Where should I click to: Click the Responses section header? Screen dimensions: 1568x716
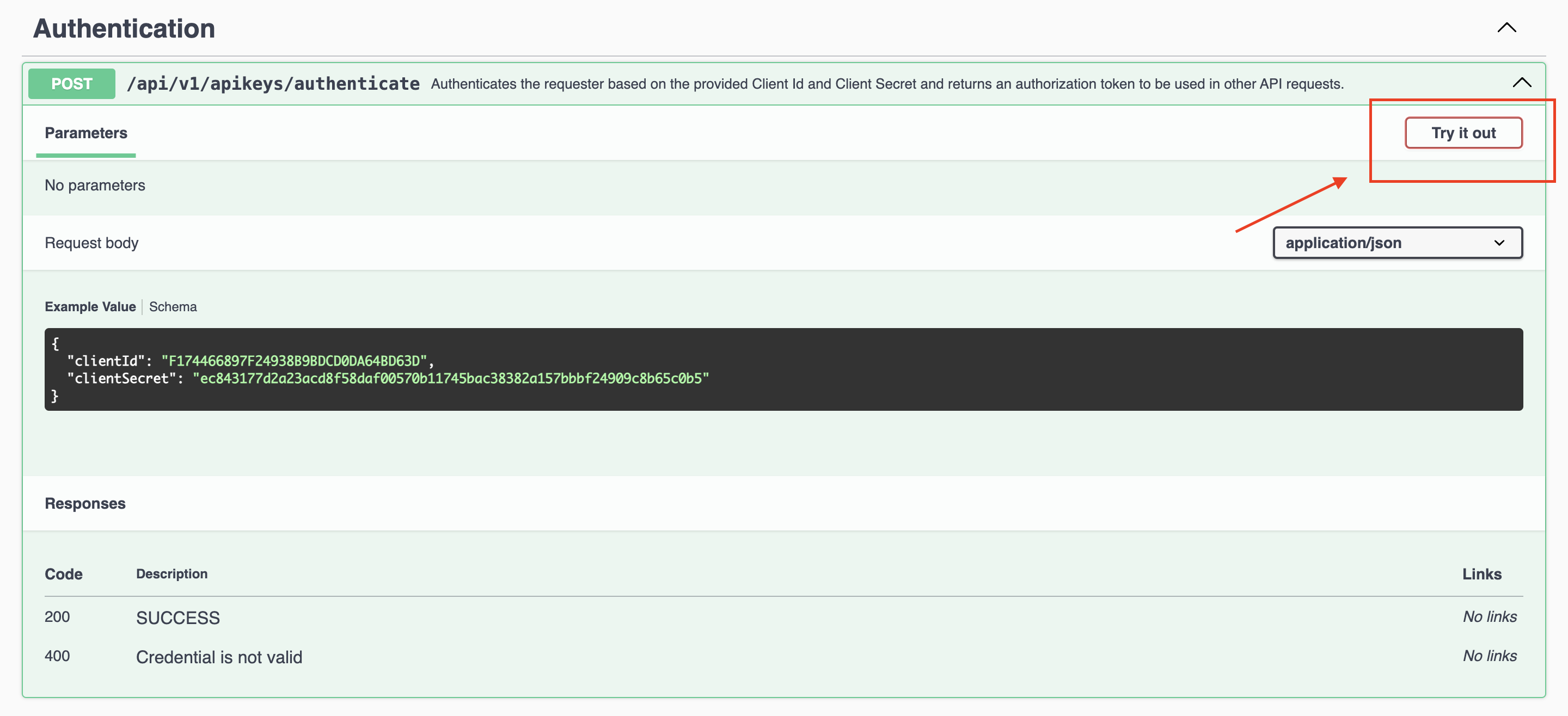tap(85, 503)
